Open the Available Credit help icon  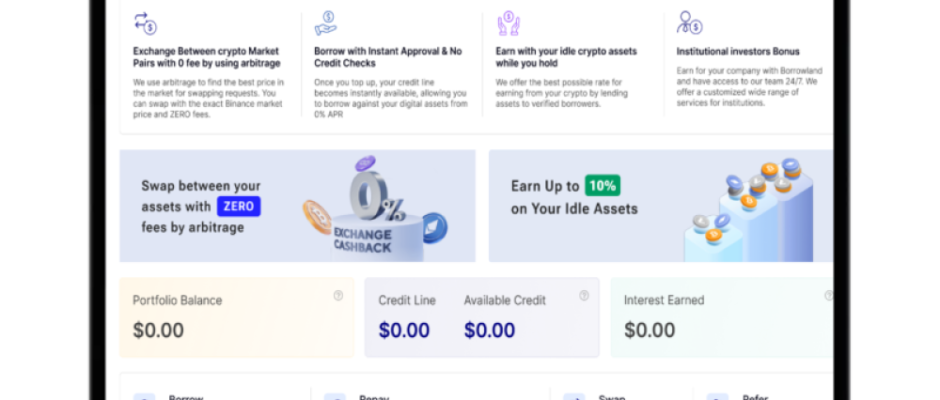pyautogui.click(x=584, y=295)
